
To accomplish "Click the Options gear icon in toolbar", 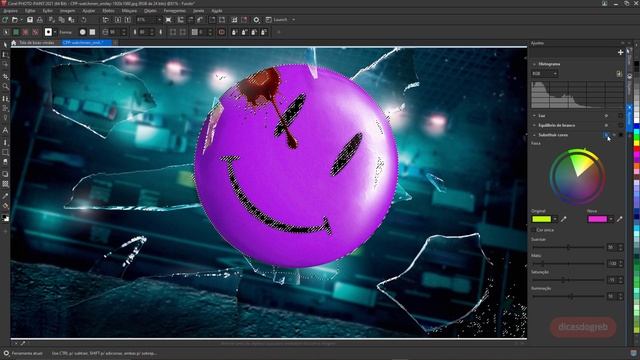I will coord(256,20).
